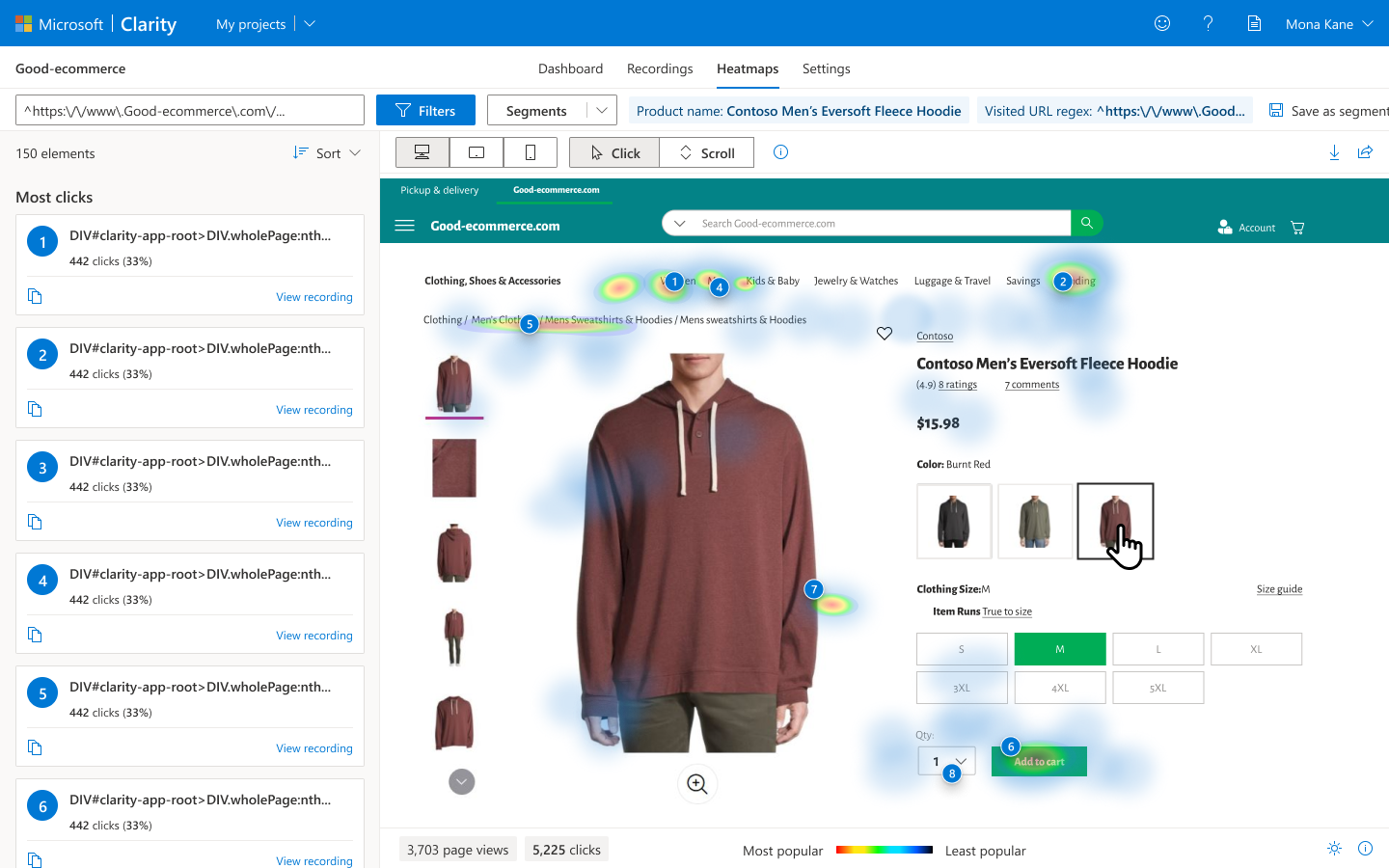Click the Save as segment icon
This screenshot has height=868, width=1389.
point(1276,111)
